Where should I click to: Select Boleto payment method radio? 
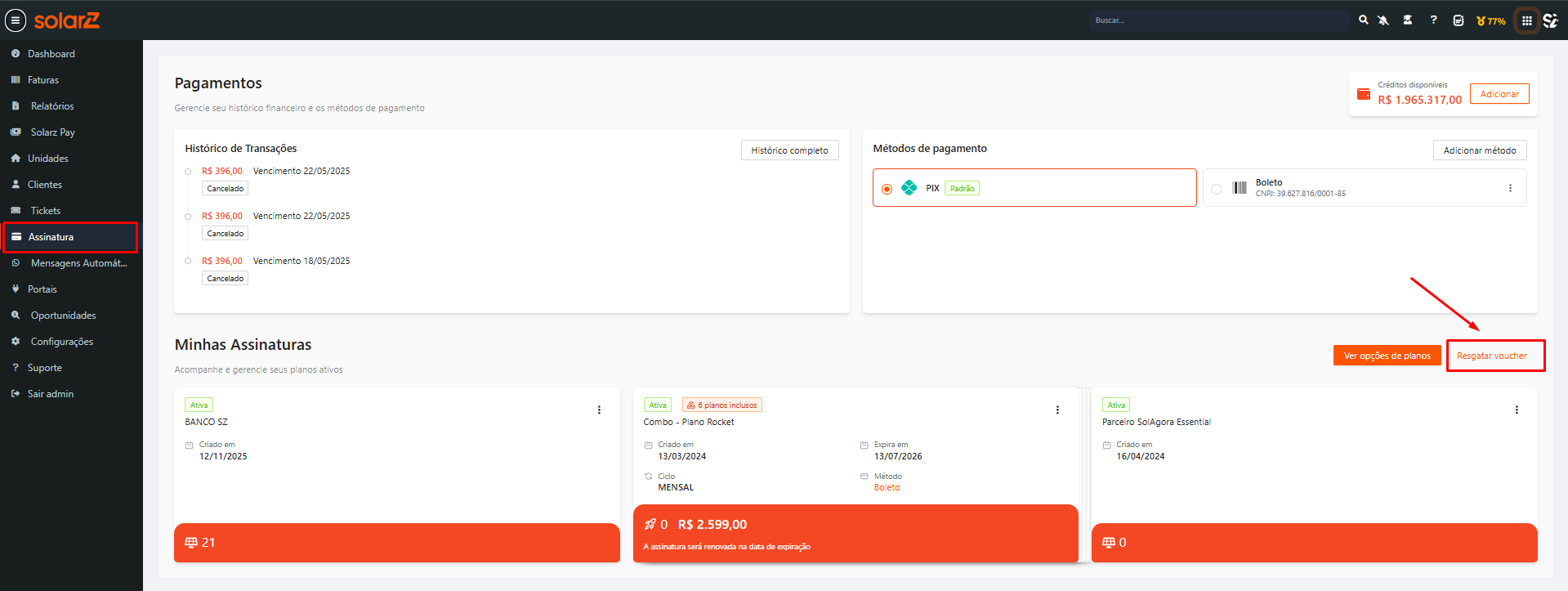[1216, 189]
